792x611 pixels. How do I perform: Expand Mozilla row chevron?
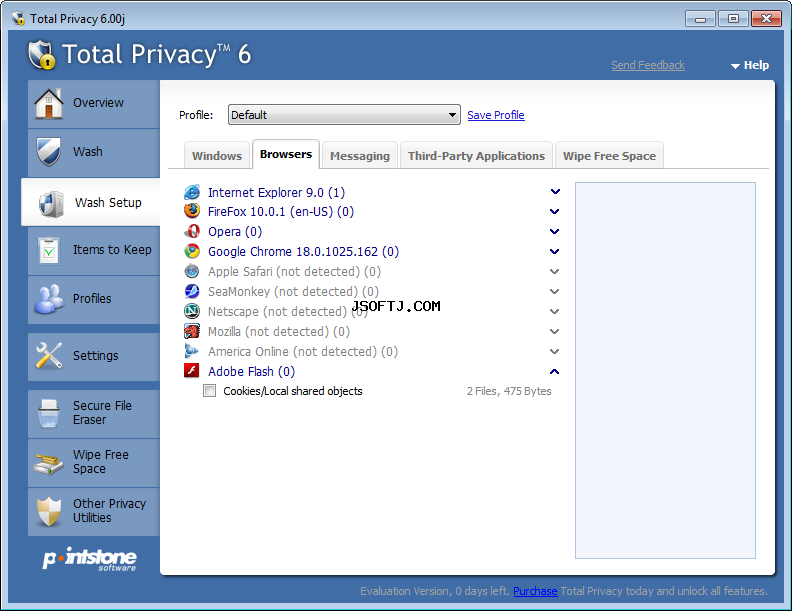555,332
